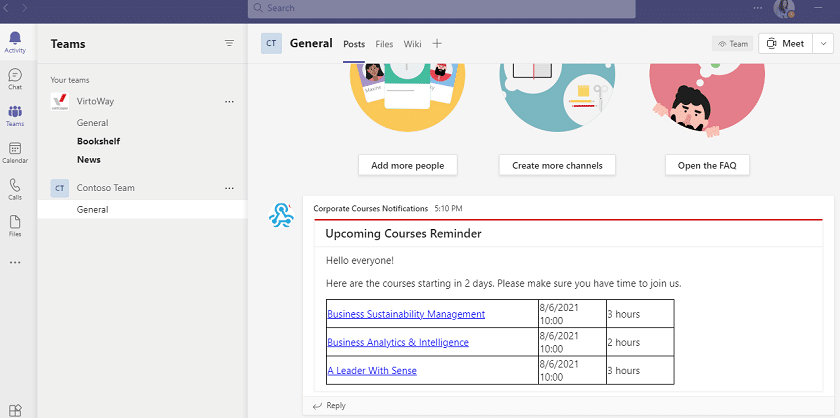Open the user profile picture
Viewport: 840px width, 418px height.
click(784, 8)
